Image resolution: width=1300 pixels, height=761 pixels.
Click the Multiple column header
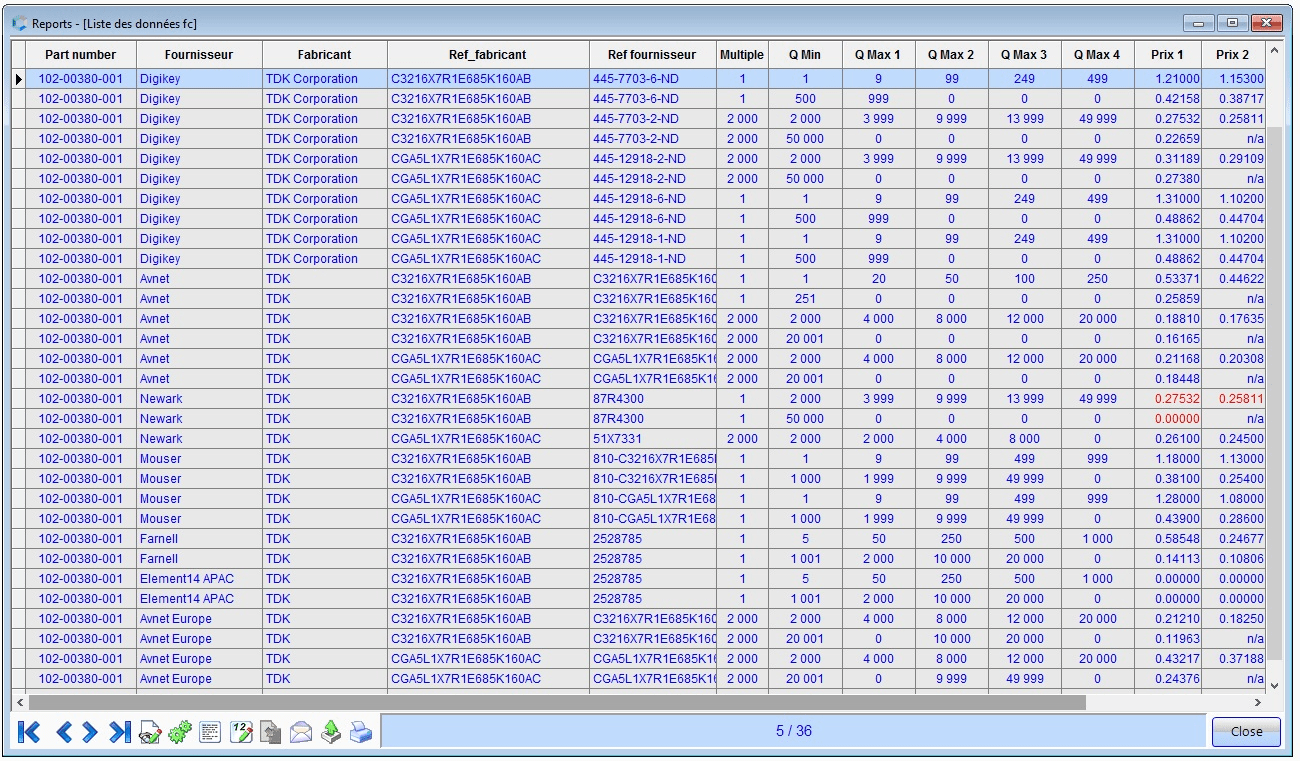point(742,55)
